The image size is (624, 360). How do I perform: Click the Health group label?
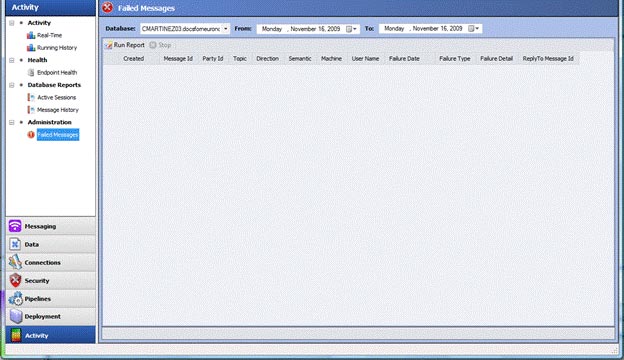37,60
